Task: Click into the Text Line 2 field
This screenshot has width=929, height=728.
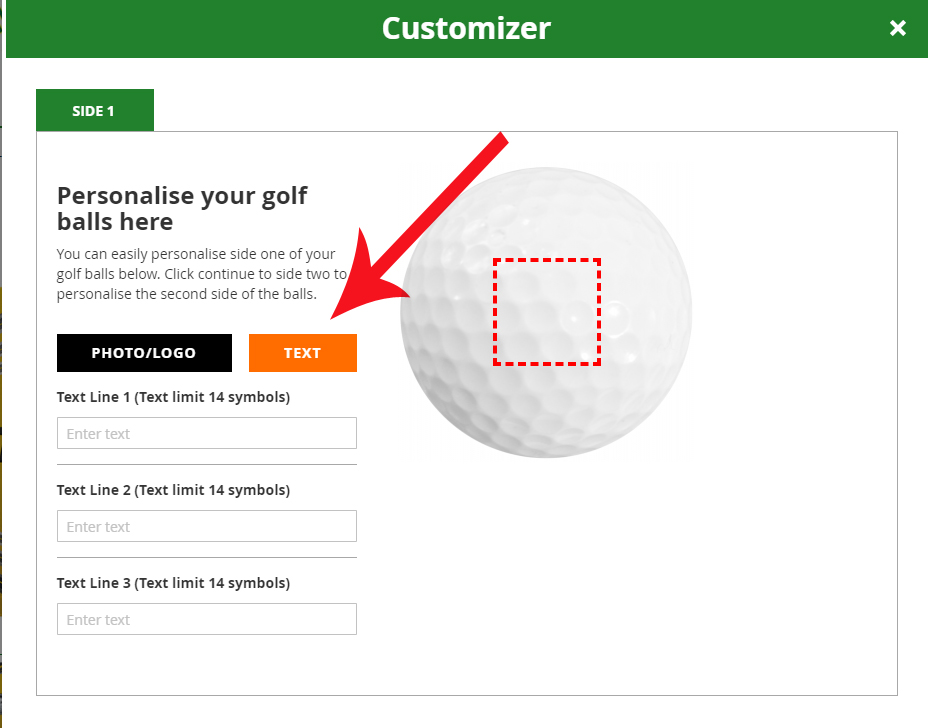Action: pyautogui.click(x=206, y=527)
